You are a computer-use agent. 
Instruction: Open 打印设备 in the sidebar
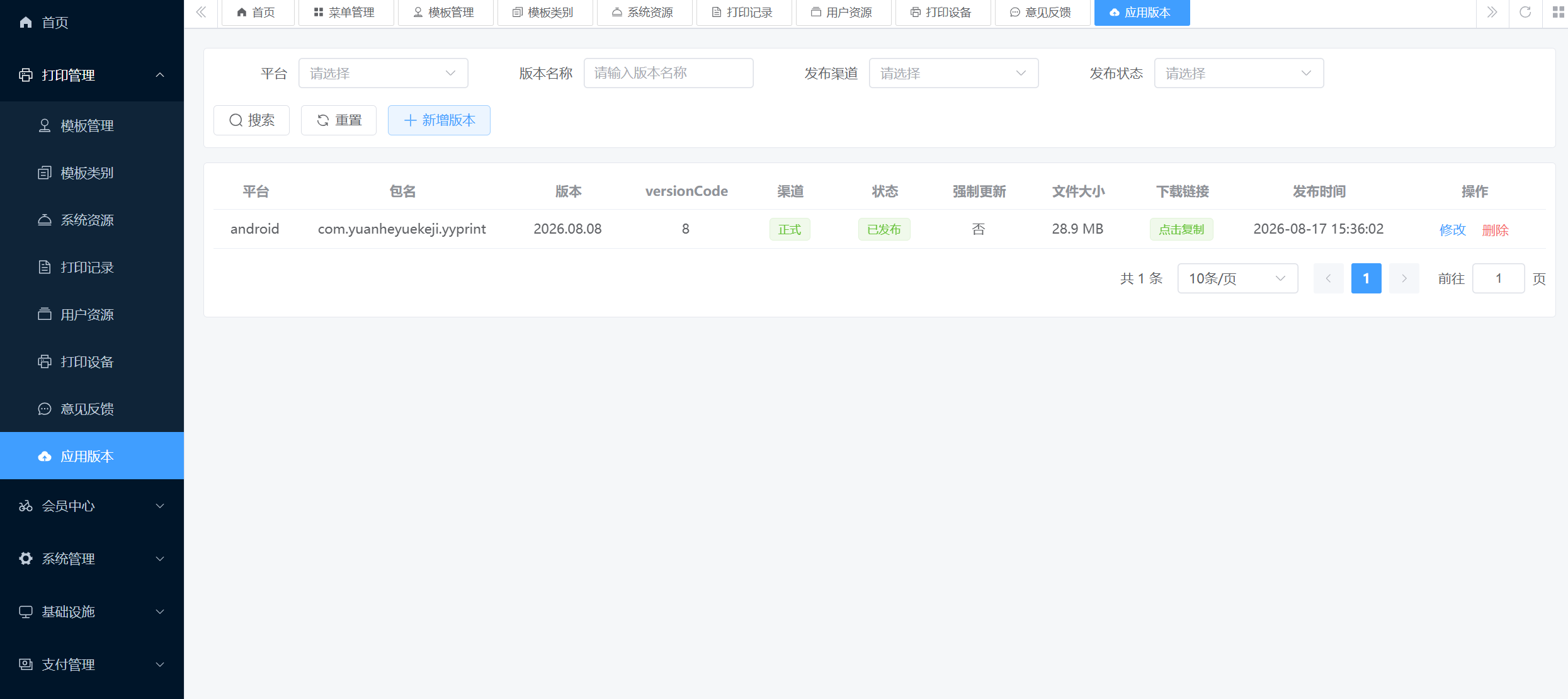[92, 361]
